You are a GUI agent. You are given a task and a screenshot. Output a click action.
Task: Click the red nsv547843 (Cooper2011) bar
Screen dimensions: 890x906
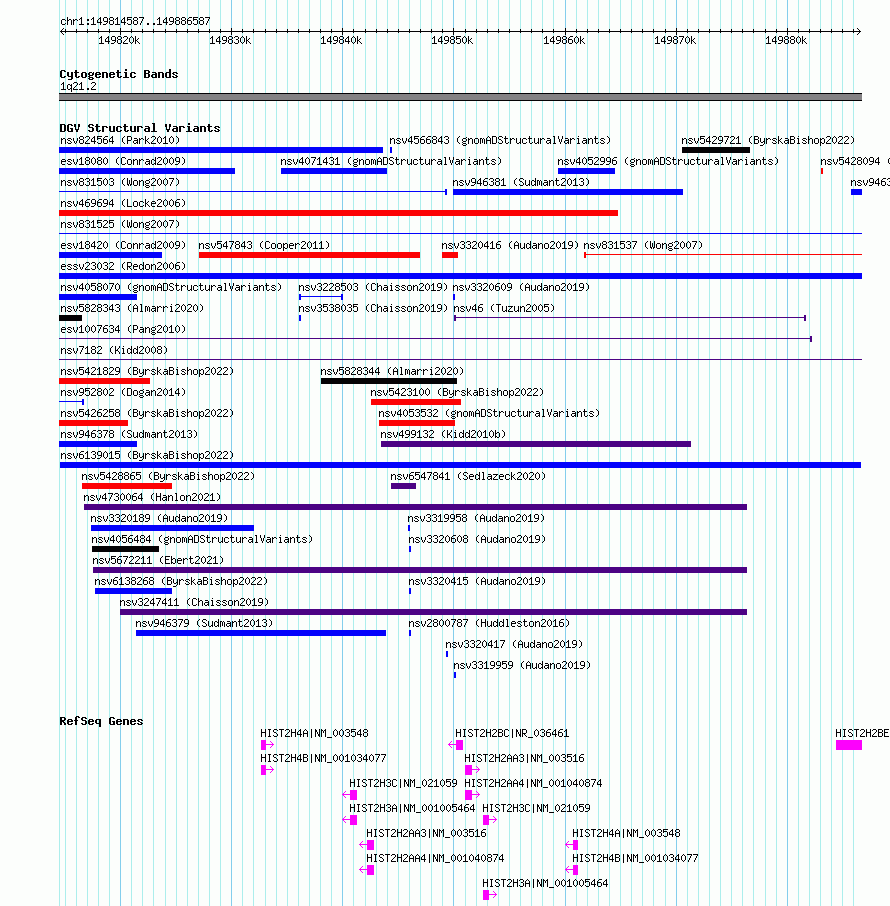coord(309,255)
